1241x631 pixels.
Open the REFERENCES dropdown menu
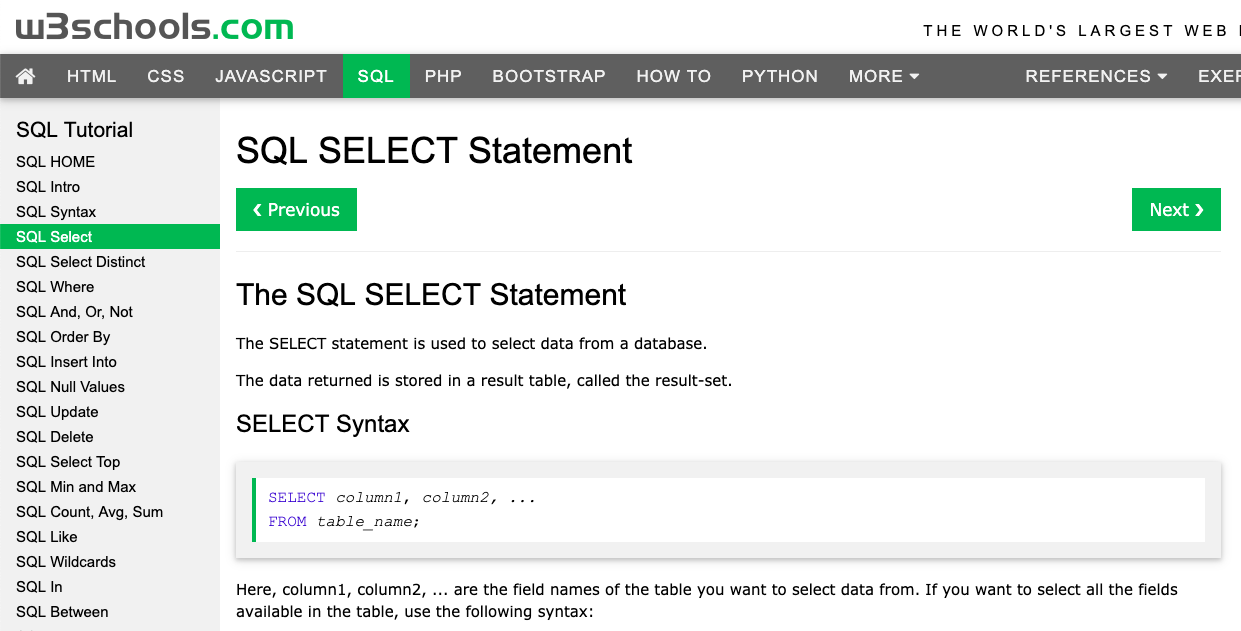1094,76
